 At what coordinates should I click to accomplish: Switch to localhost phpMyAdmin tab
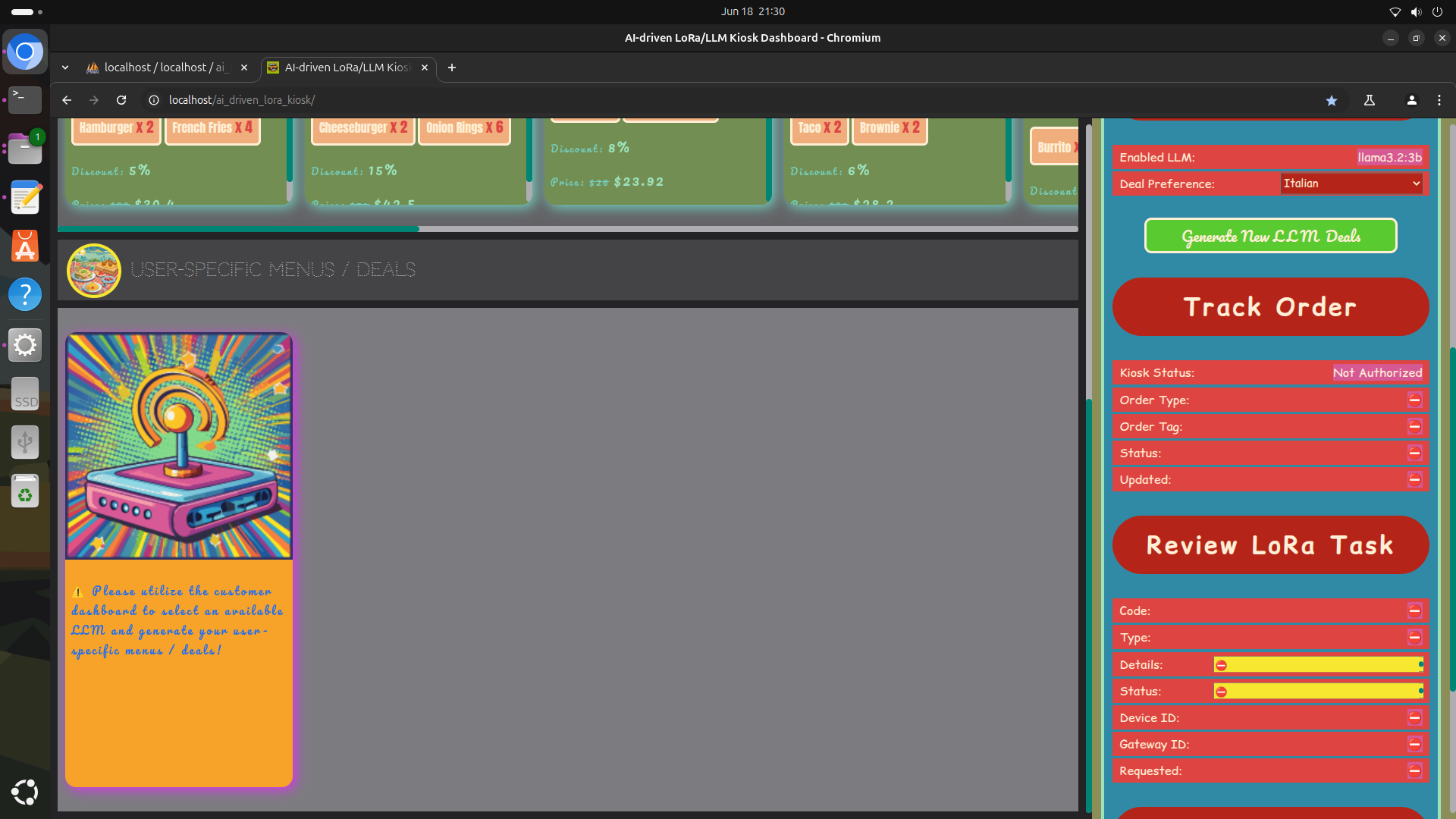click(x=168, y=67)
